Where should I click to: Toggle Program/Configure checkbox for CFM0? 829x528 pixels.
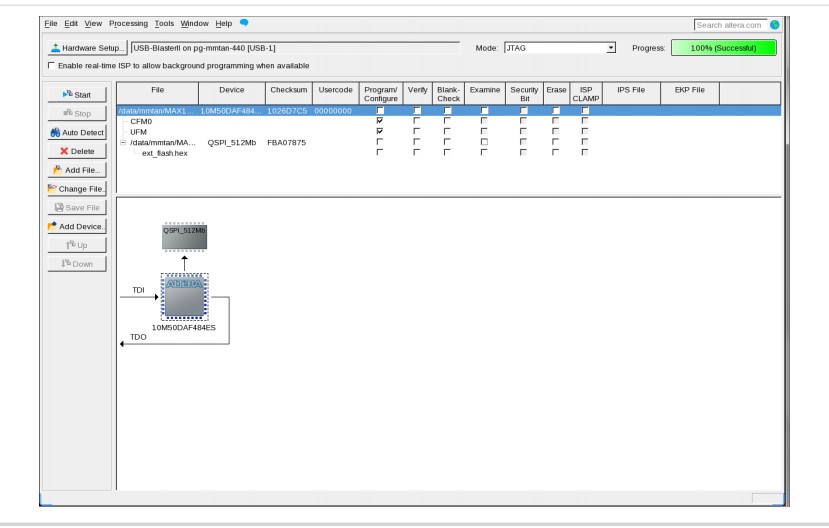click(x=378, y=121)
